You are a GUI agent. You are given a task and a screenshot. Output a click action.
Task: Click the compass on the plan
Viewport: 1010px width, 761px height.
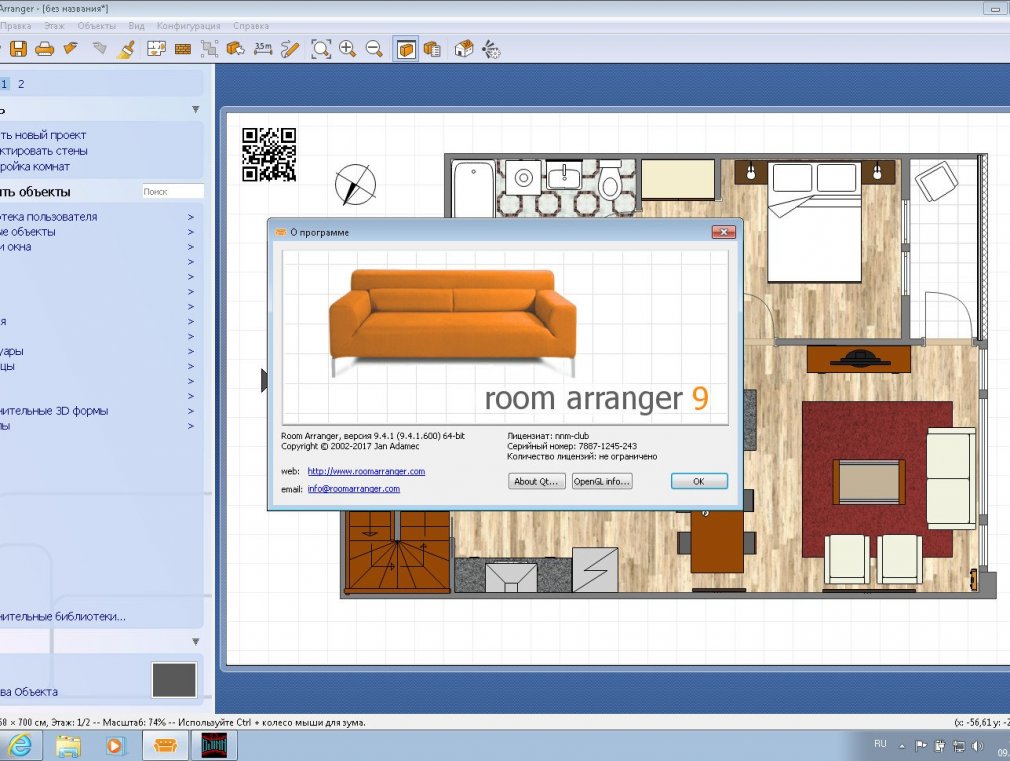(355, 184)
